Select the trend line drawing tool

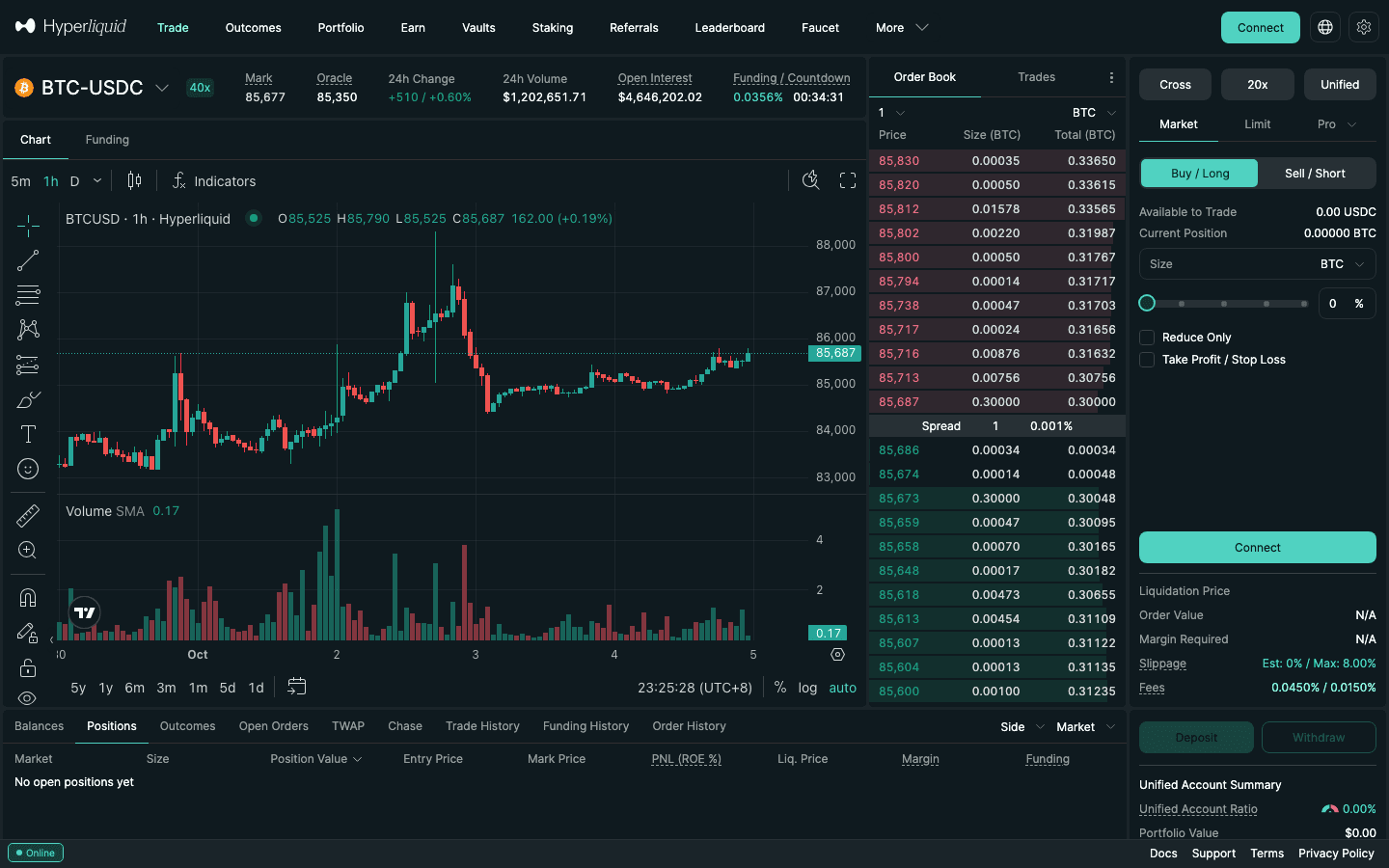28,260
